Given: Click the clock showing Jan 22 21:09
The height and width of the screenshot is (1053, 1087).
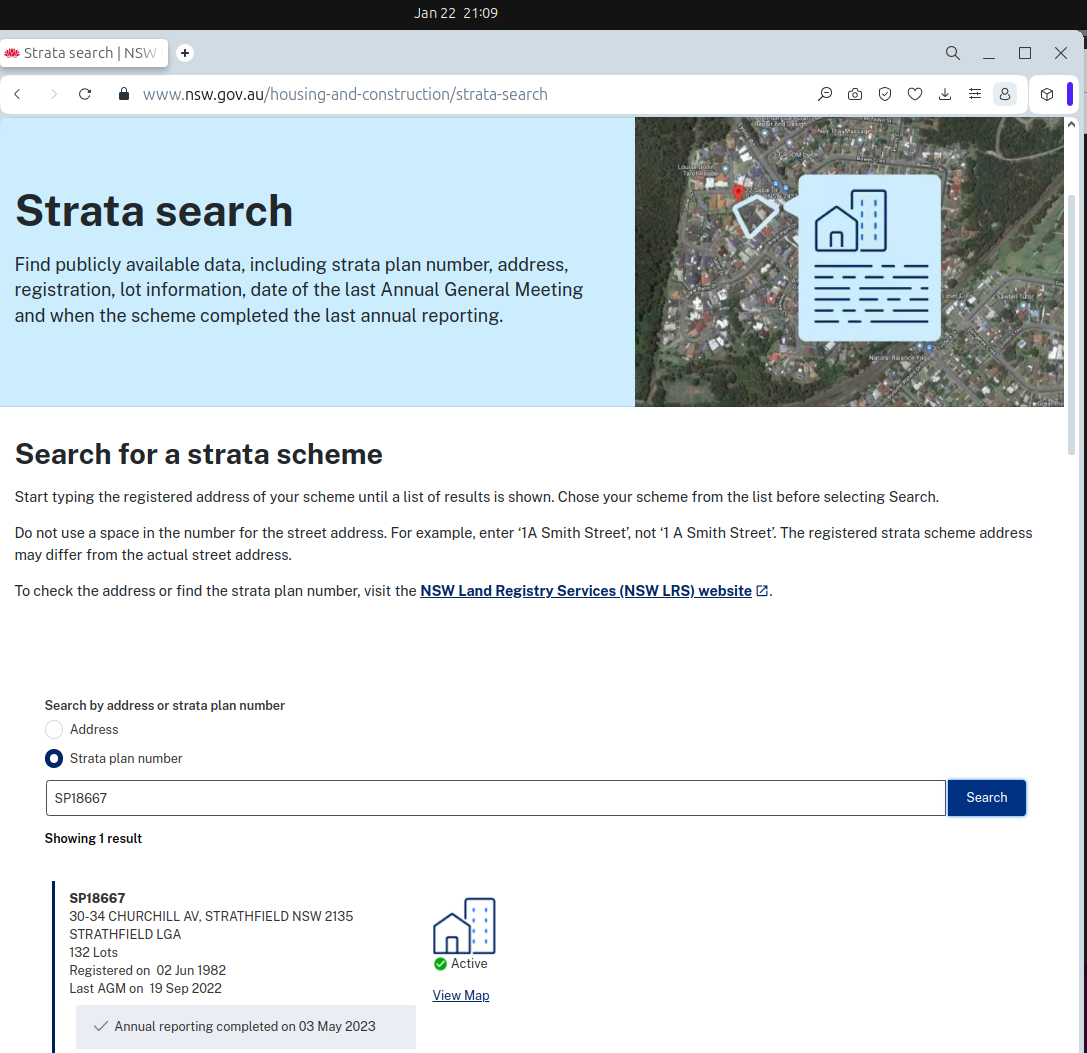Looking at the screenshot, I should coord(455,13).
